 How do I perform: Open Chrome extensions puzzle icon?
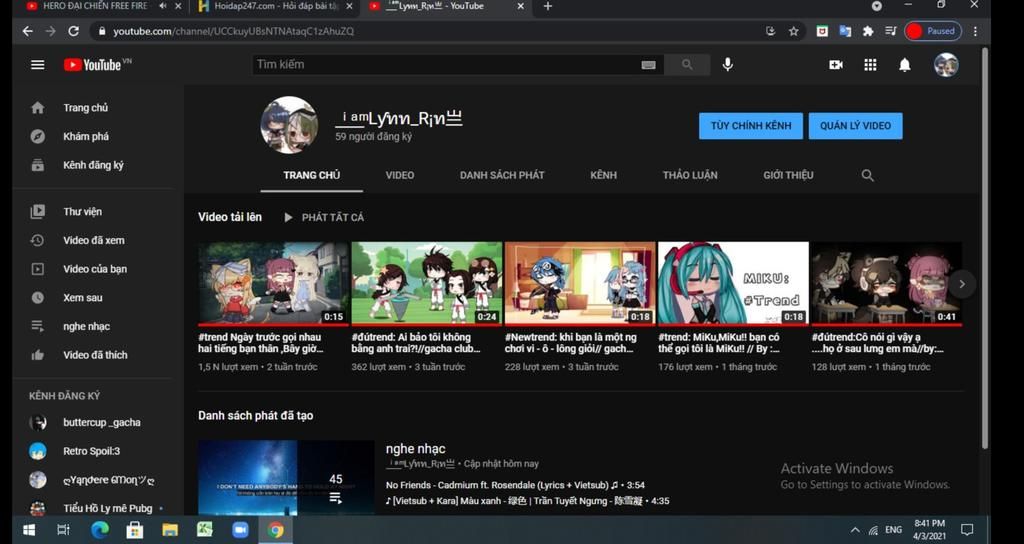click(868, 31)
